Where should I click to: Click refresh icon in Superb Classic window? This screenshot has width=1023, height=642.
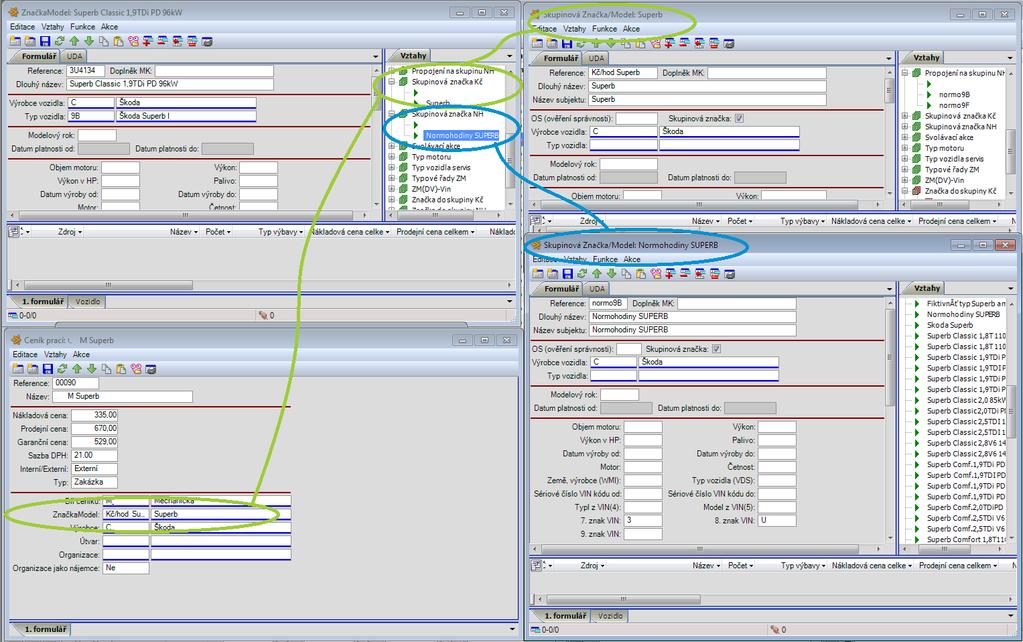(x=59, y=41)
